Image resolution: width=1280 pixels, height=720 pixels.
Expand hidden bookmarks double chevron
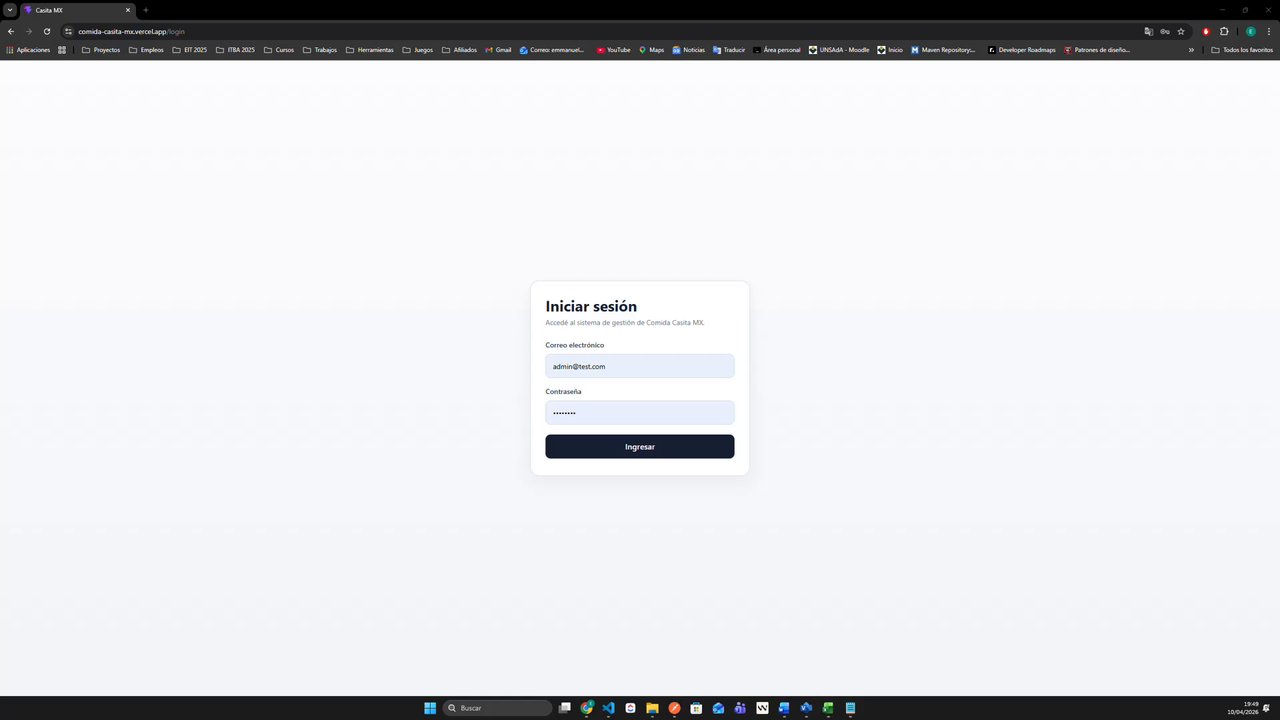tap(1191, 49)
